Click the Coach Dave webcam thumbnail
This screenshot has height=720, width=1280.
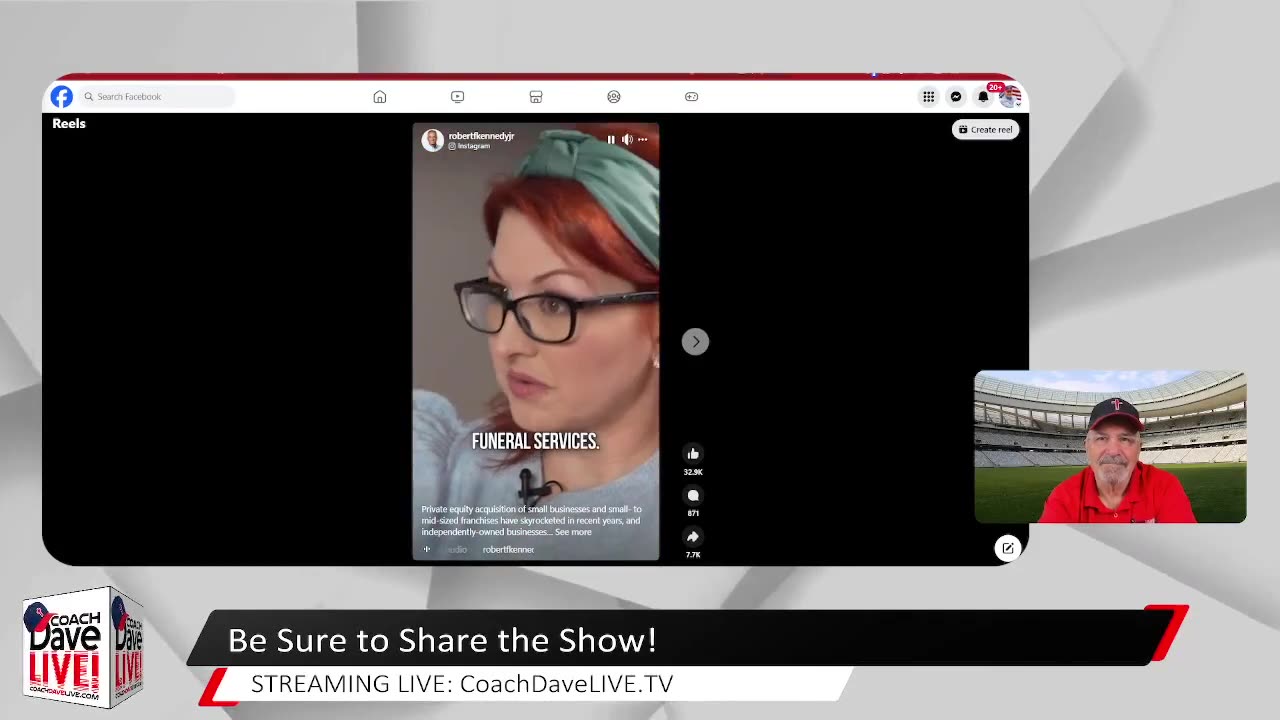click(1110, 447)
